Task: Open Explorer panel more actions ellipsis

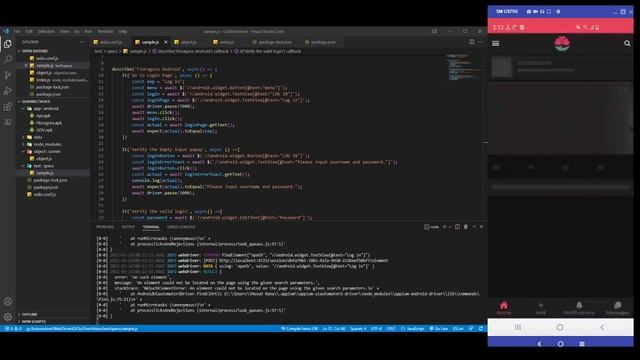Action: (x=82, y=42)
